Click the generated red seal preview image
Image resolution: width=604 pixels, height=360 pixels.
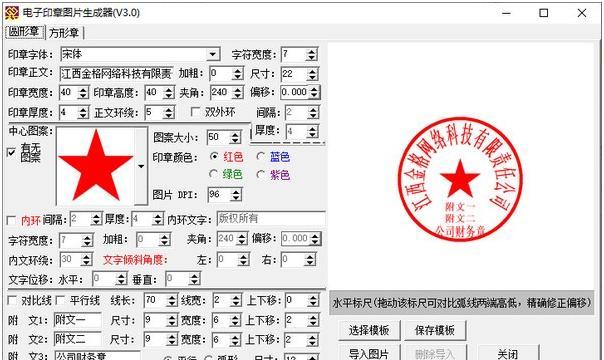460,179
